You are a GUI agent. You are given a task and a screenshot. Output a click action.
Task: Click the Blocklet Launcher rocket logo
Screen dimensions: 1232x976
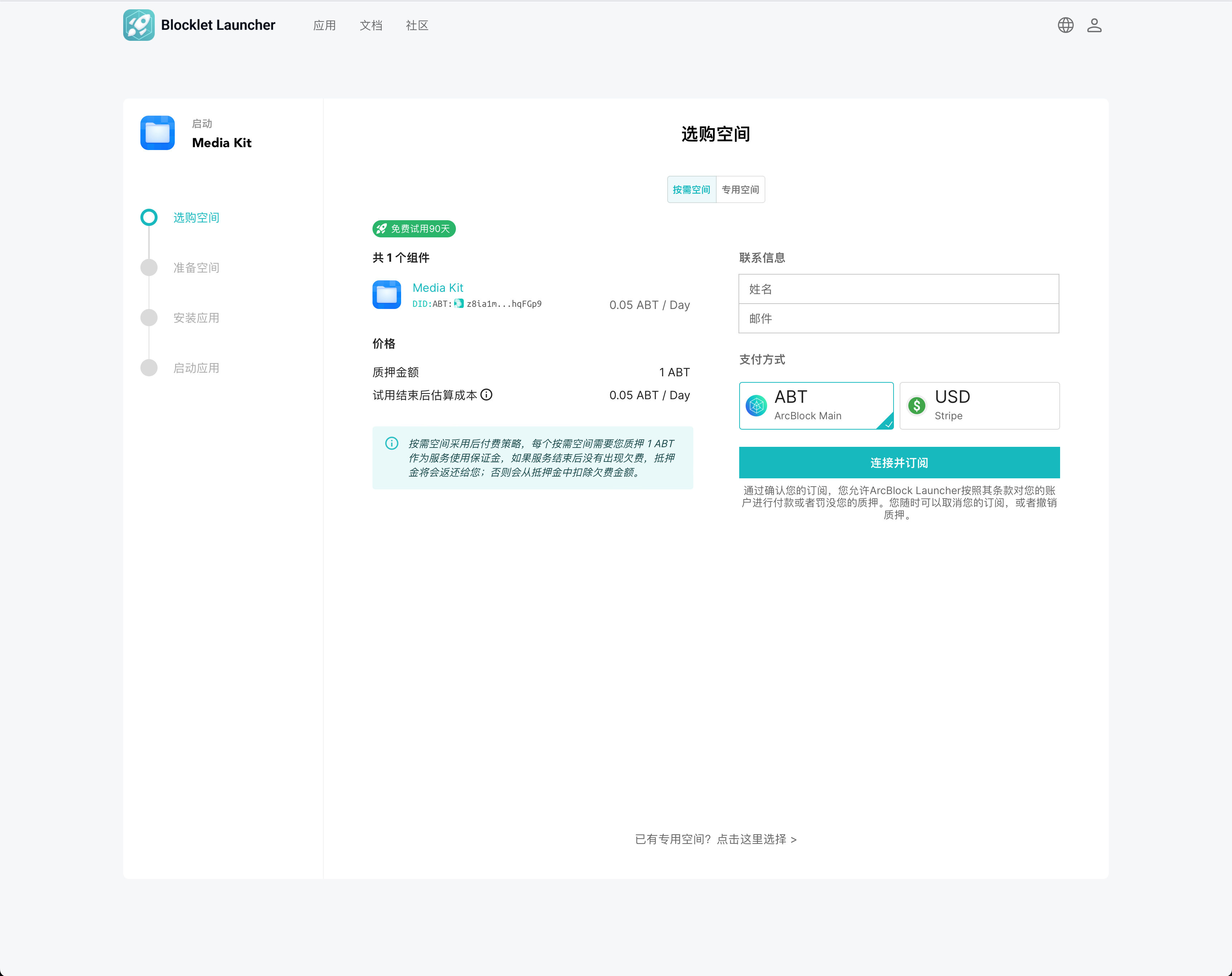click(x=139, y=25)
